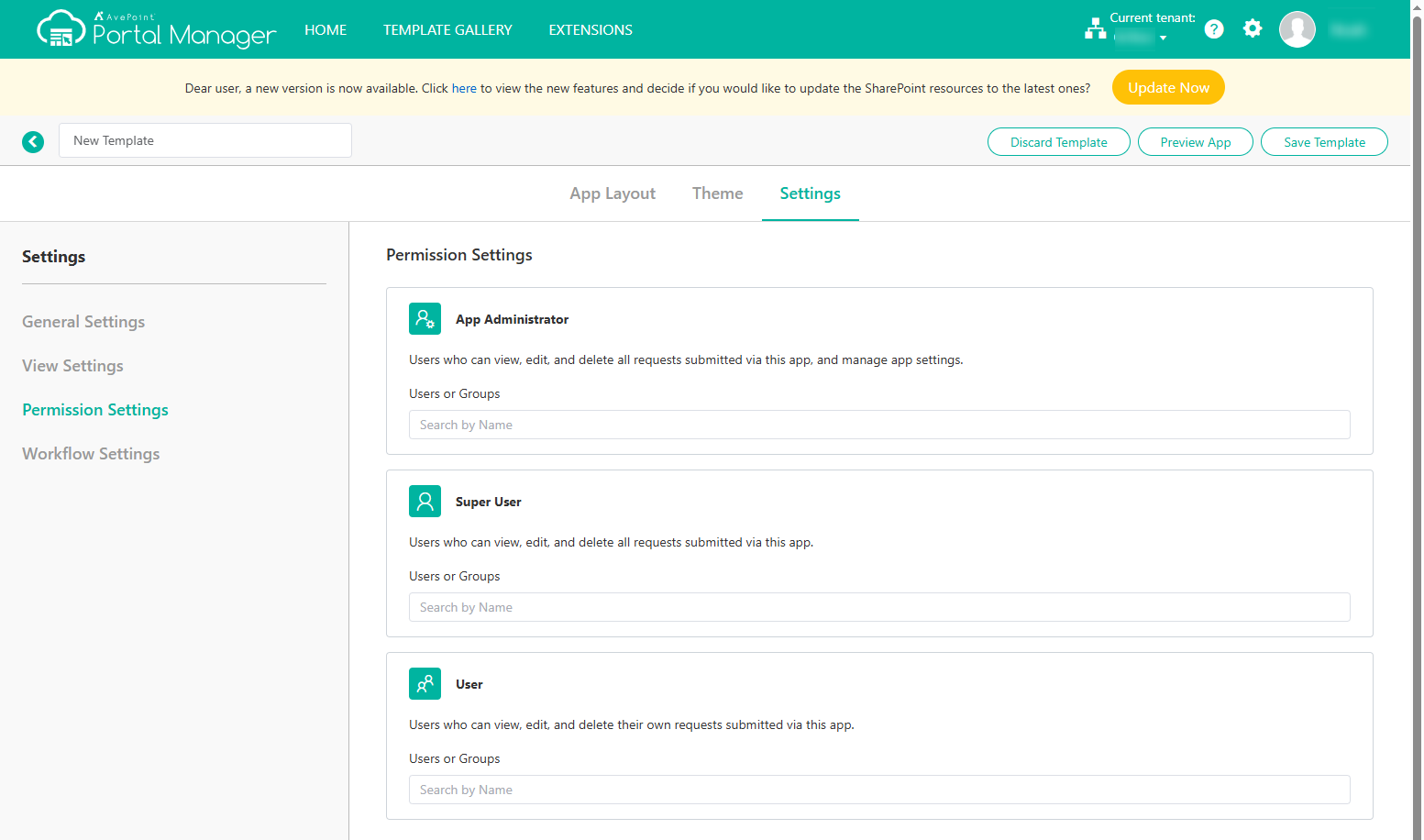The width and height of the screenshot is (1424, 840).
Task: Click the user profile avatar
Action: coord(1297,29)
